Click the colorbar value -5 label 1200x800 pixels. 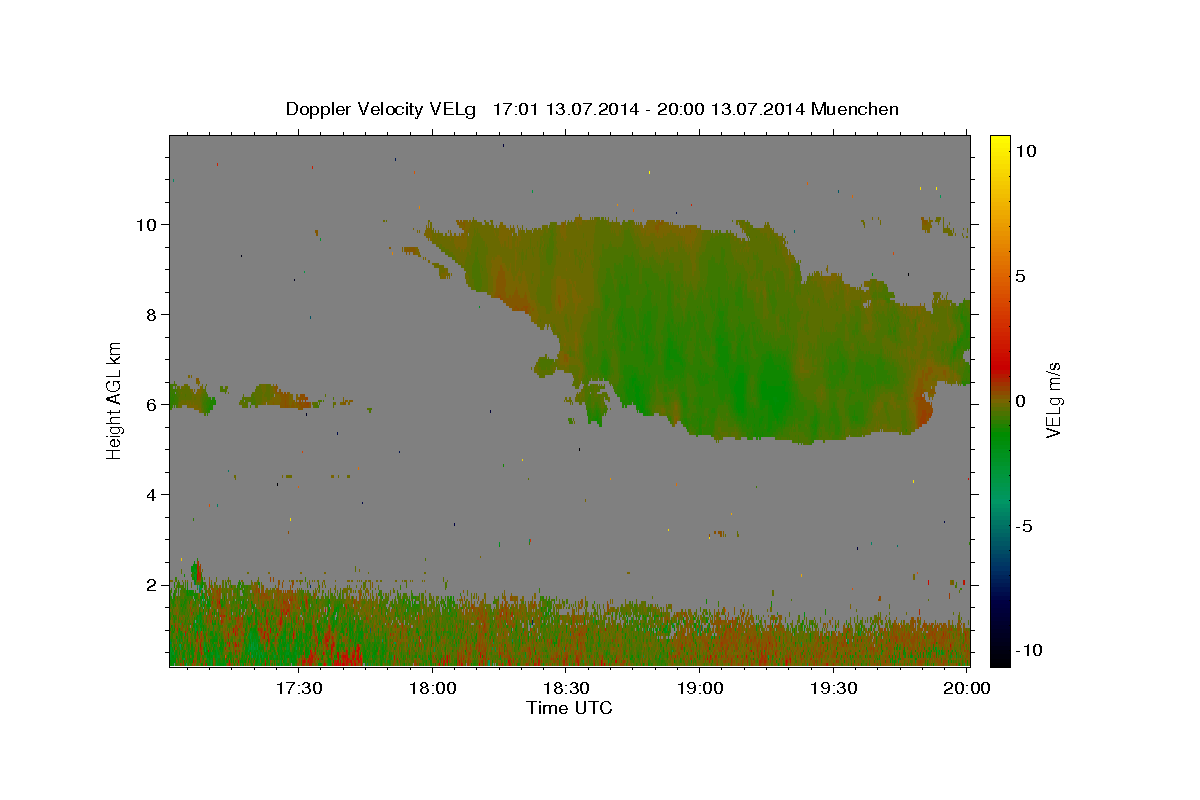[1022, 526]
